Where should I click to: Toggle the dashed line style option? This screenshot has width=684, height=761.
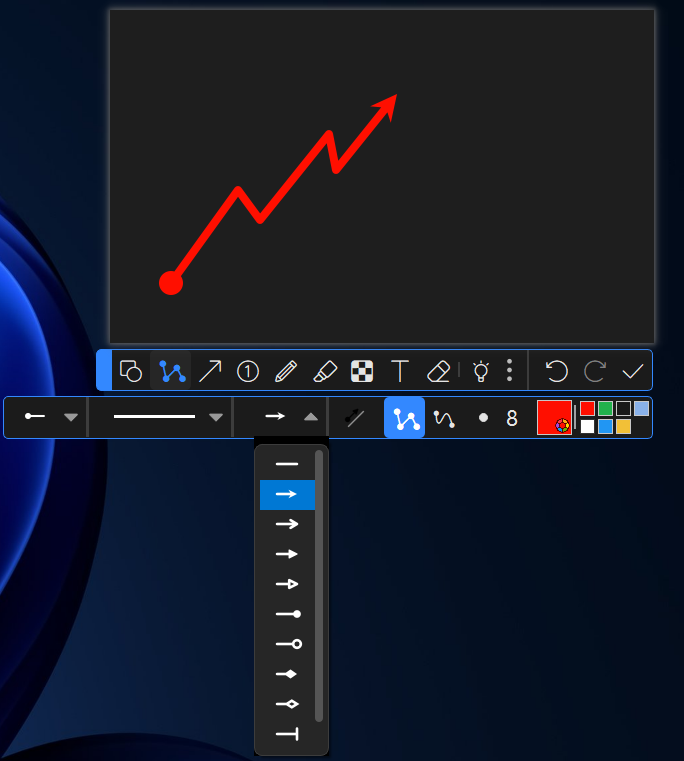click(354, 418)
